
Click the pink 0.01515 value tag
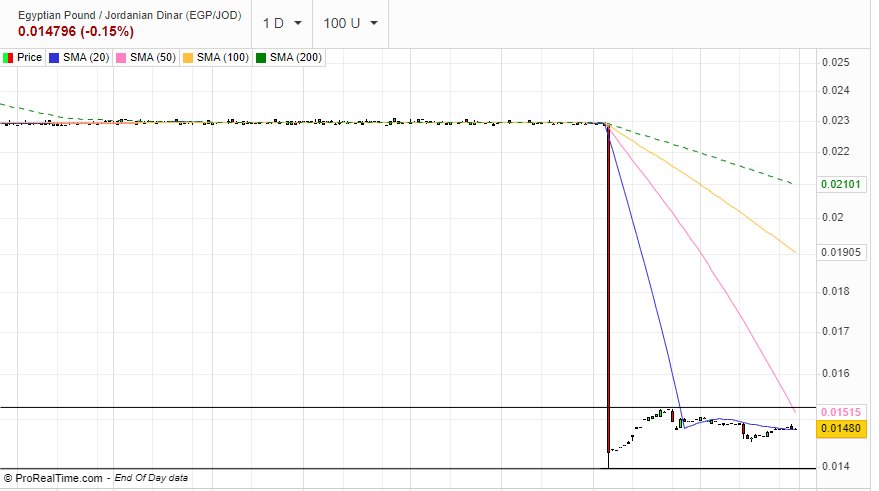(x=840, y=412)
